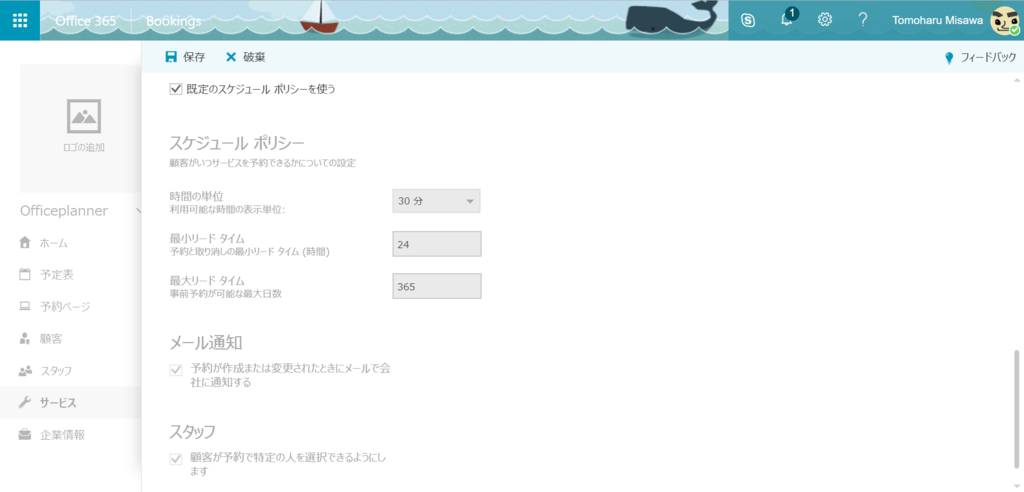Click the メール通知 heading
This screenshot has height=492, width=1024.
[x=206, y=342]
